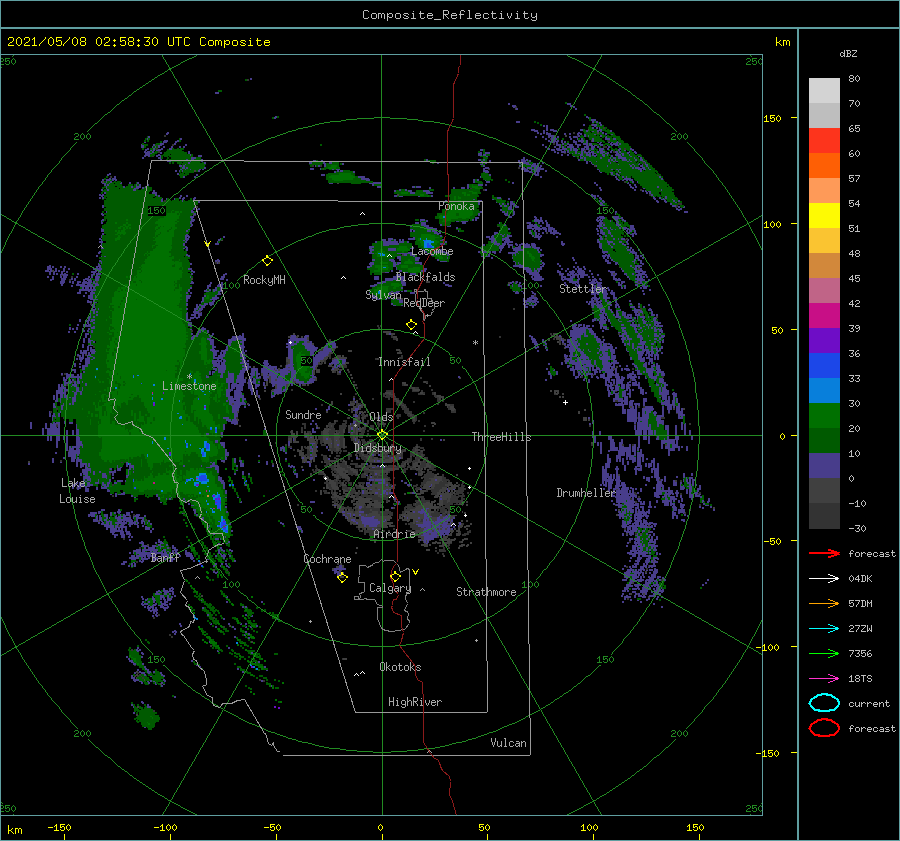This screenshot has height=841, width=900.
Task: Click the Stettler label
Action: pyautogui.click(x=583, y=288)
